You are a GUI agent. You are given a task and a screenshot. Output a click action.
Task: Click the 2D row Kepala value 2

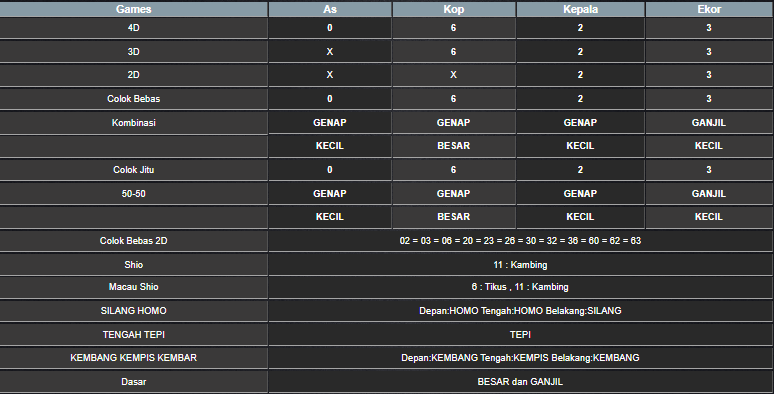coord(580,75)
